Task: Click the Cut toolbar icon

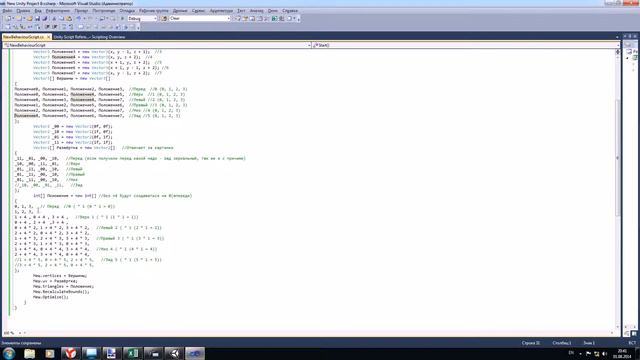Action: (x=54, y=18)
